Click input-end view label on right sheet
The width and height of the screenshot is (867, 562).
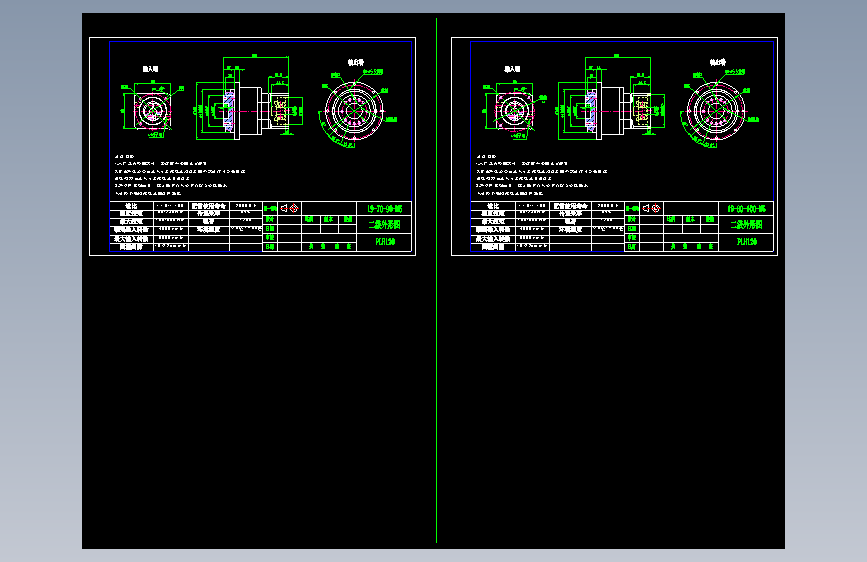pos(512,69)
